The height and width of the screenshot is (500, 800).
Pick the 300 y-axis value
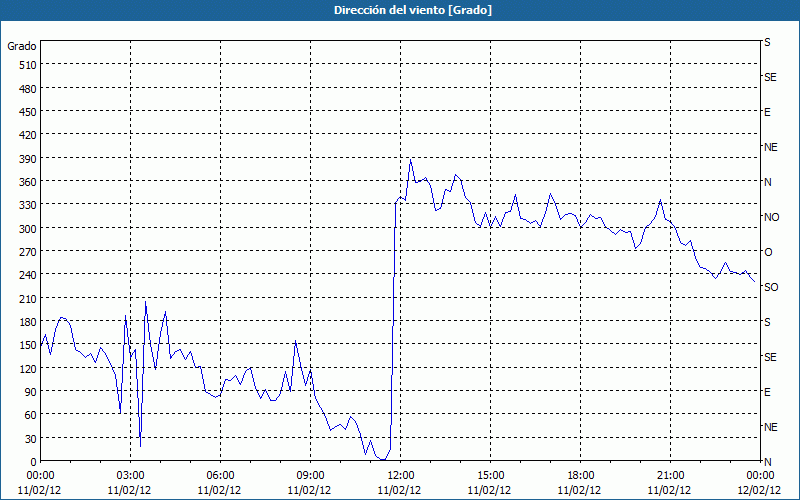pyautogui.click(x=29, y=229)
